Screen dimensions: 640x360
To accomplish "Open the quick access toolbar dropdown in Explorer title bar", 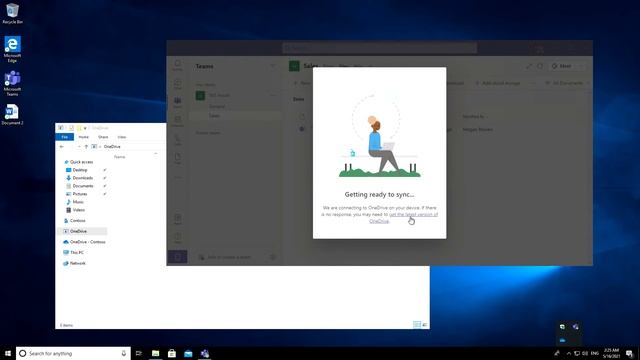I will click(85, 128).
